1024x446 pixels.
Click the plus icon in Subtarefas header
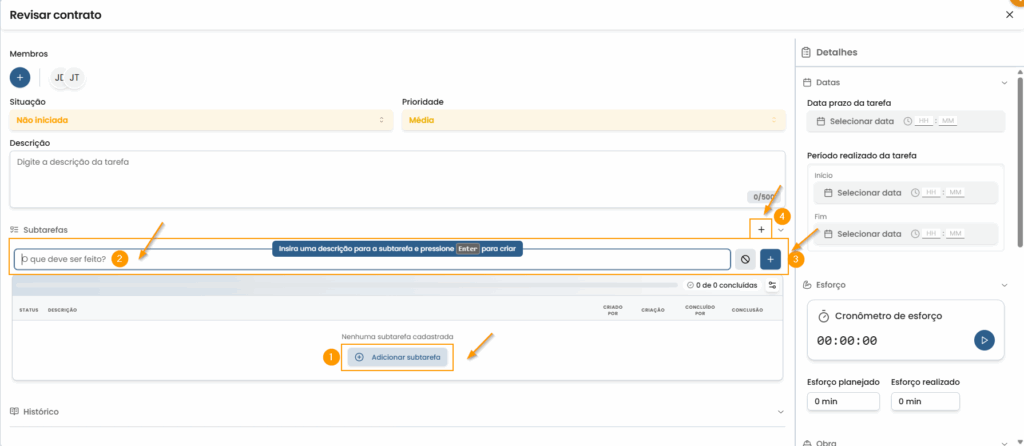[762, 230]
